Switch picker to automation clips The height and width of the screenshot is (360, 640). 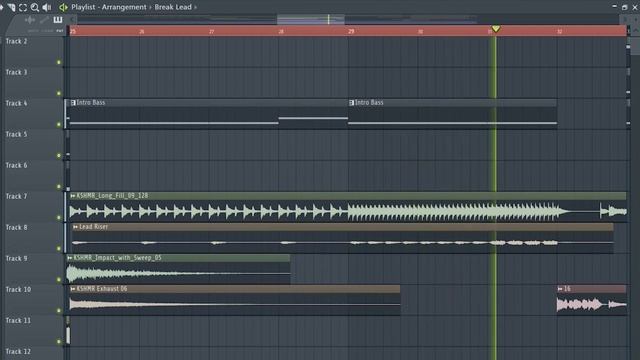point(44,20)
